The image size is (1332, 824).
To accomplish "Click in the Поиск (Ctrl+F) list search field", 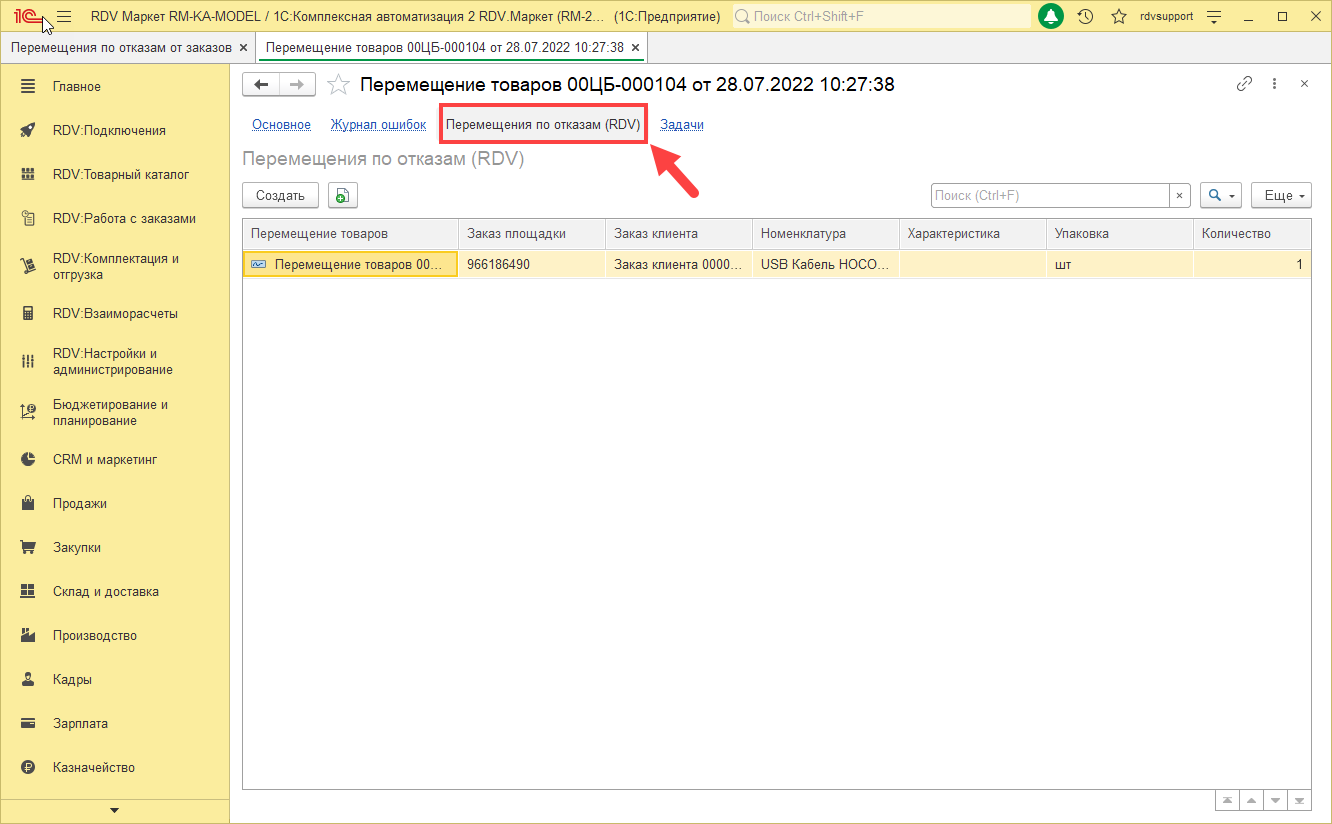I will coord(1050,196).
